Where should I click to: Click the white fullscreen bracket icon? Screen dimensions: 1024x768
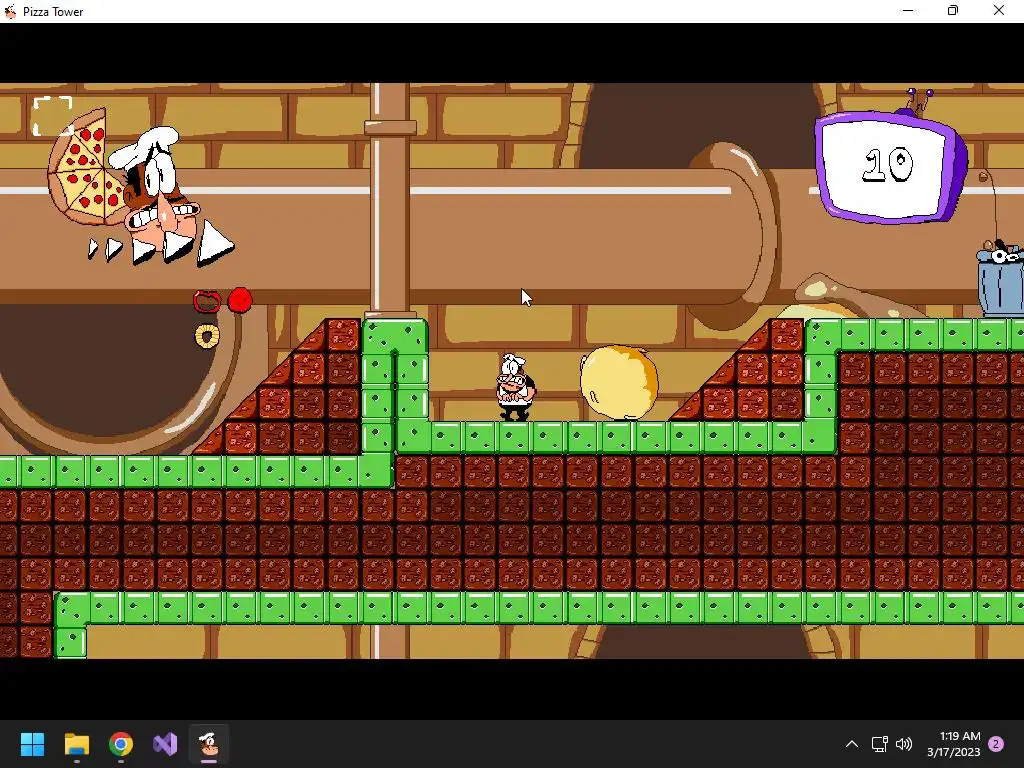click(53, 116)
